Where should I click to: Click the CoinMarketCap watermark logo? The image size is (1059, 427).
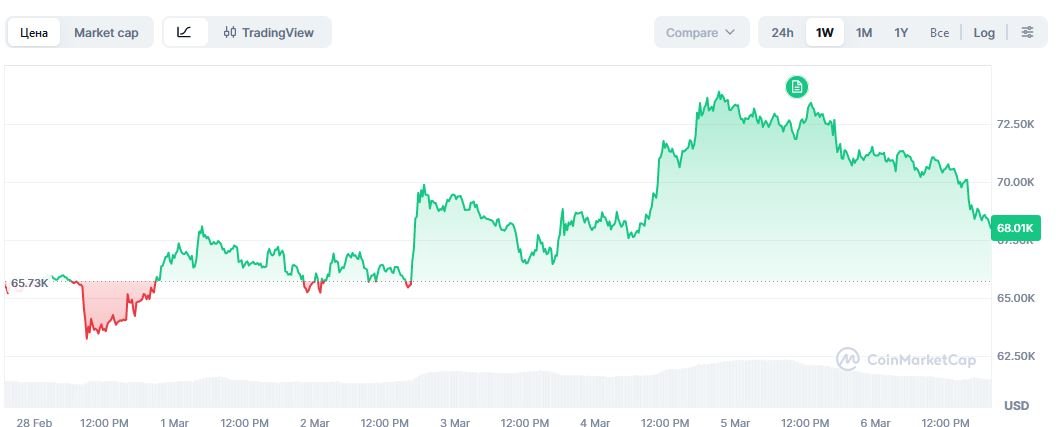point(906,359)
